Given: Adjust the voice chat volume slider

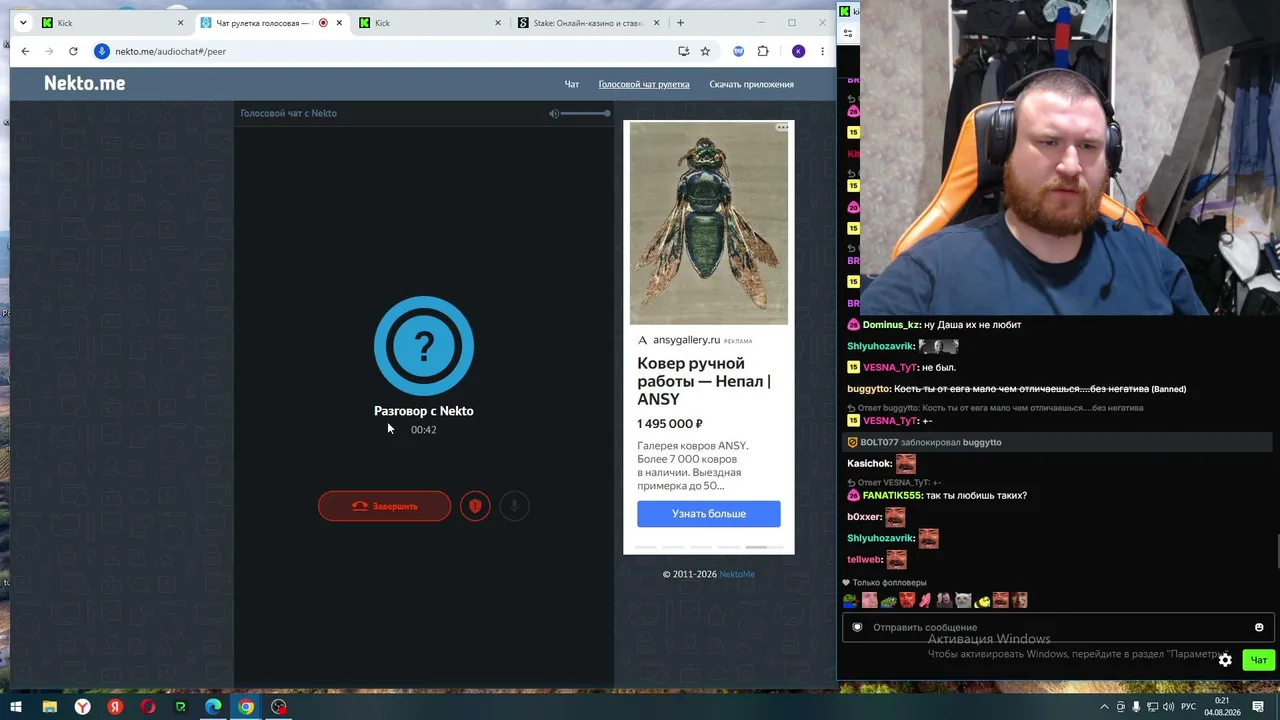Looking at the screenshot, I should point(585,113).
